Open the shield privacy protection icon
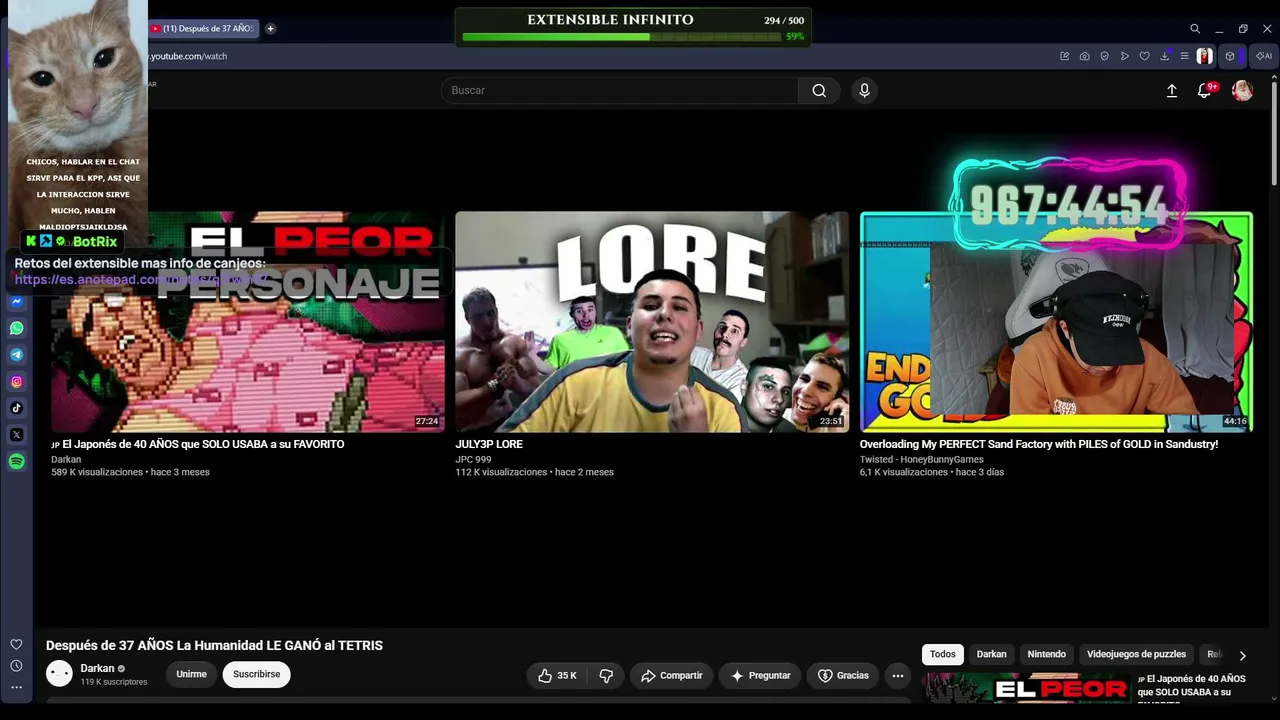The height and width of the screenshot is (720, 1280). [x=1104, y=56]
